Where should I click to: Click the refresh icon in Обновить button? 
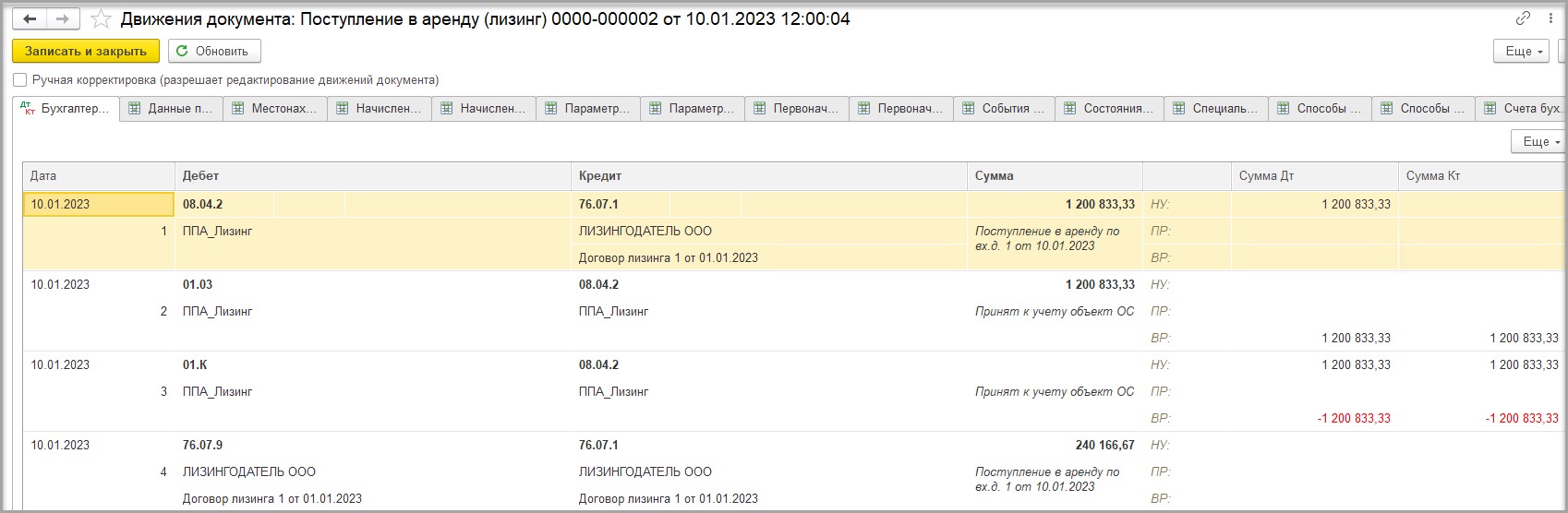182,51
